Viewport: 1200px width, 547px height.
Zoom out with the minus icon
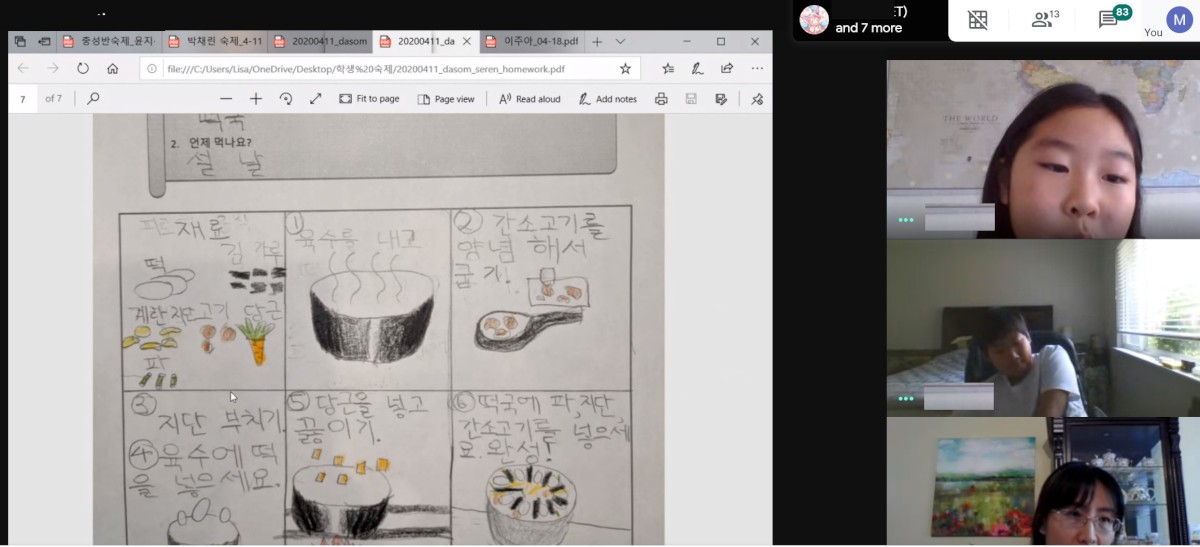point(226,99)
